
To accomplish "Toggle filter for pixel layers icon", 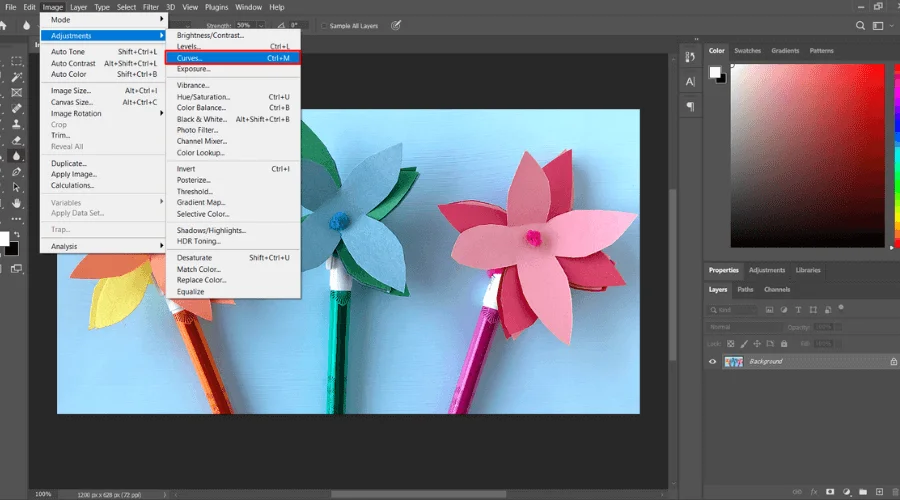I will point(769,310).
